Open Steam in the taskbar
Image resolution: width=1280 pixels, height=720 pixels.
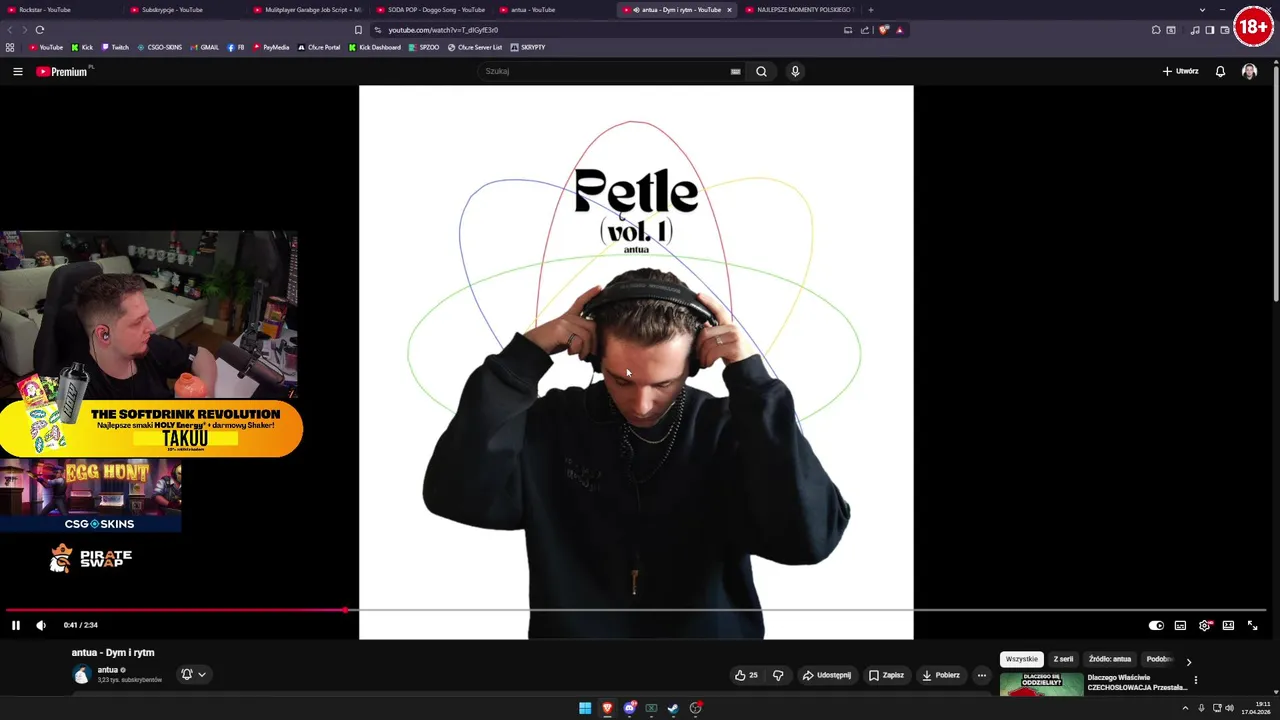tap(673, 708)
